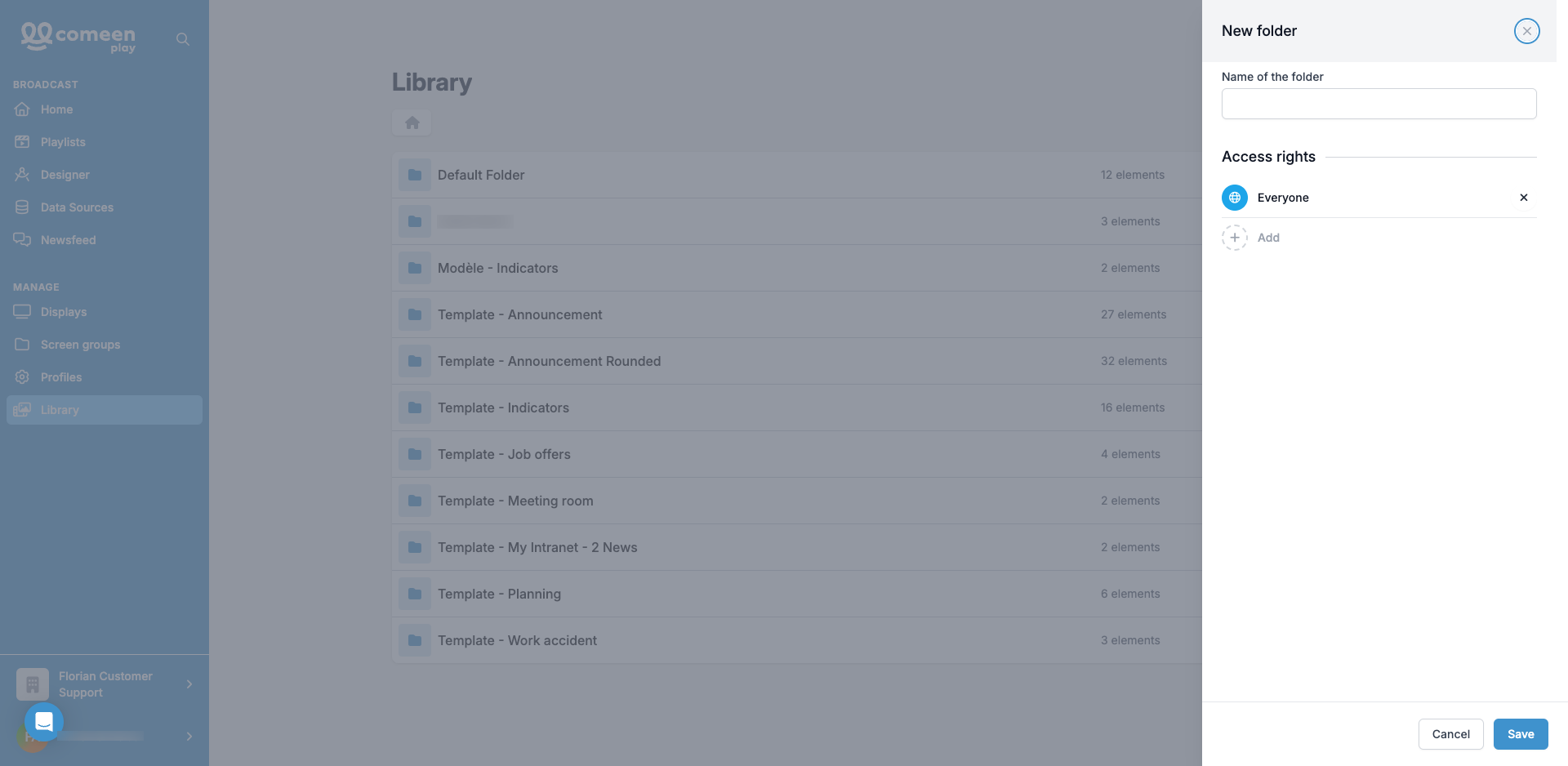Expand Florian Customer Support organization chevron
Screen dimensions: 1568x766
189,684
